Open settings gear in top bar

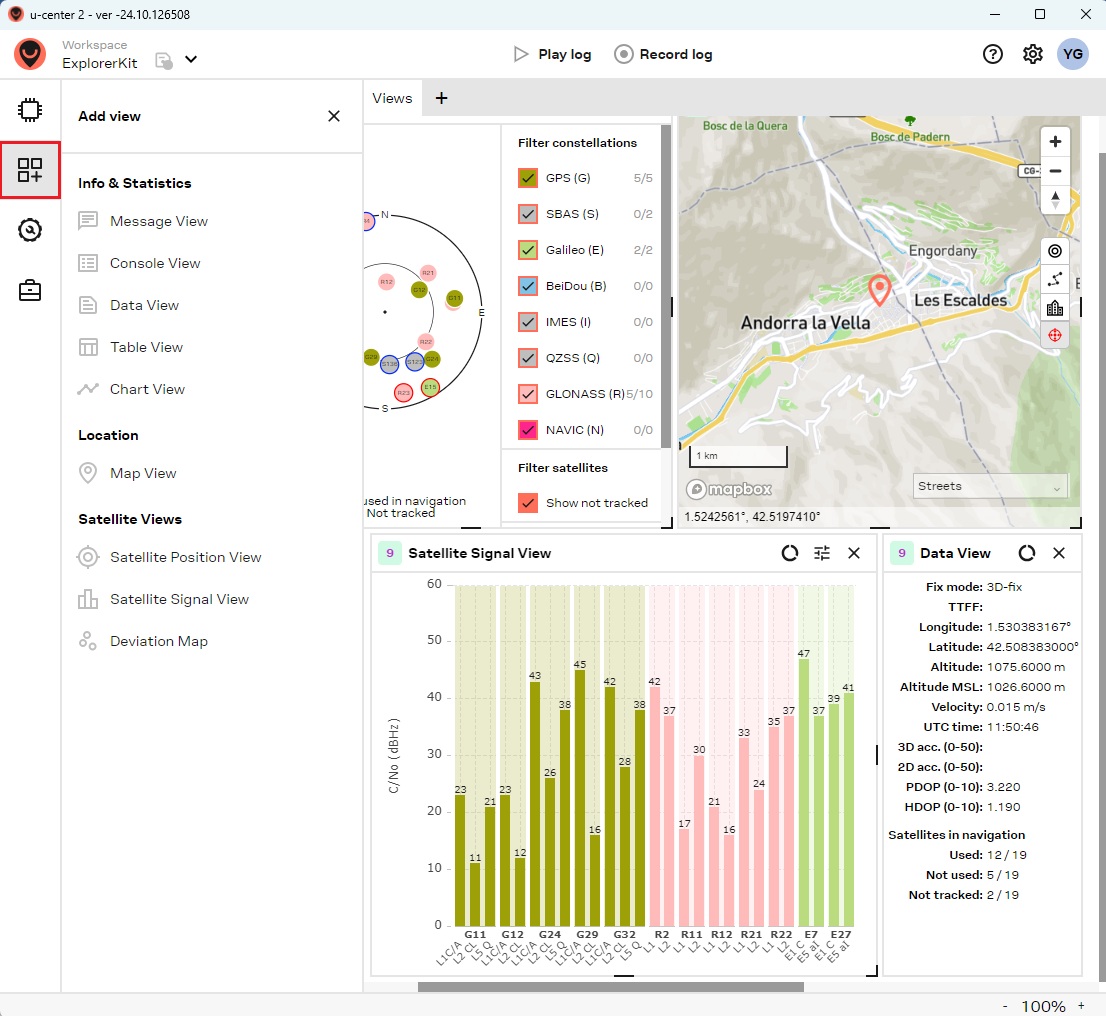tap(1033, 54)
